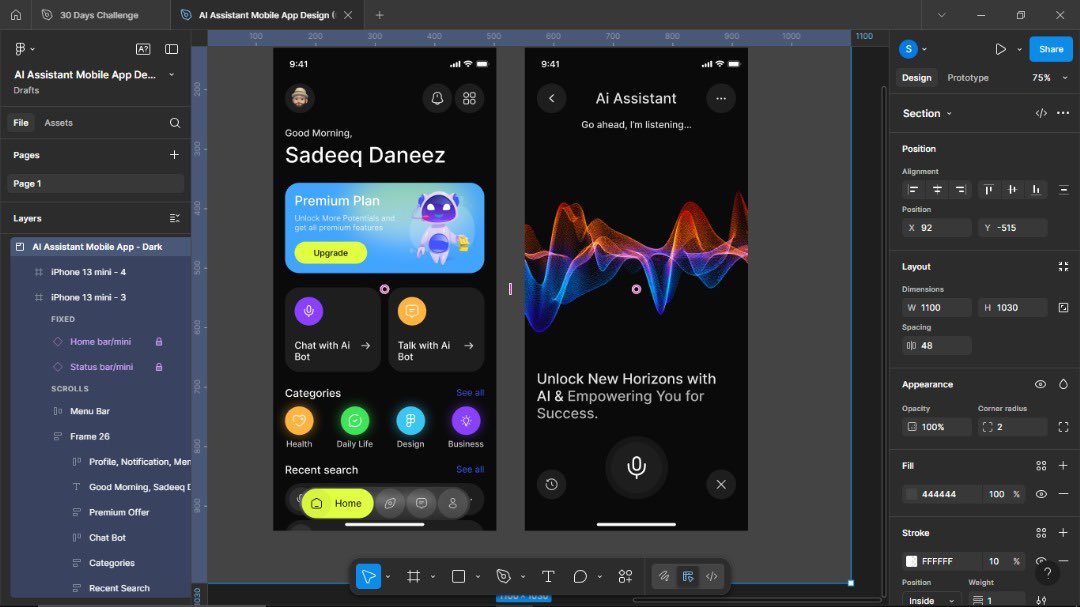Open the Actions components tool
The height and width of the screenshot is (607, 1080).
(x=625, y=577)
